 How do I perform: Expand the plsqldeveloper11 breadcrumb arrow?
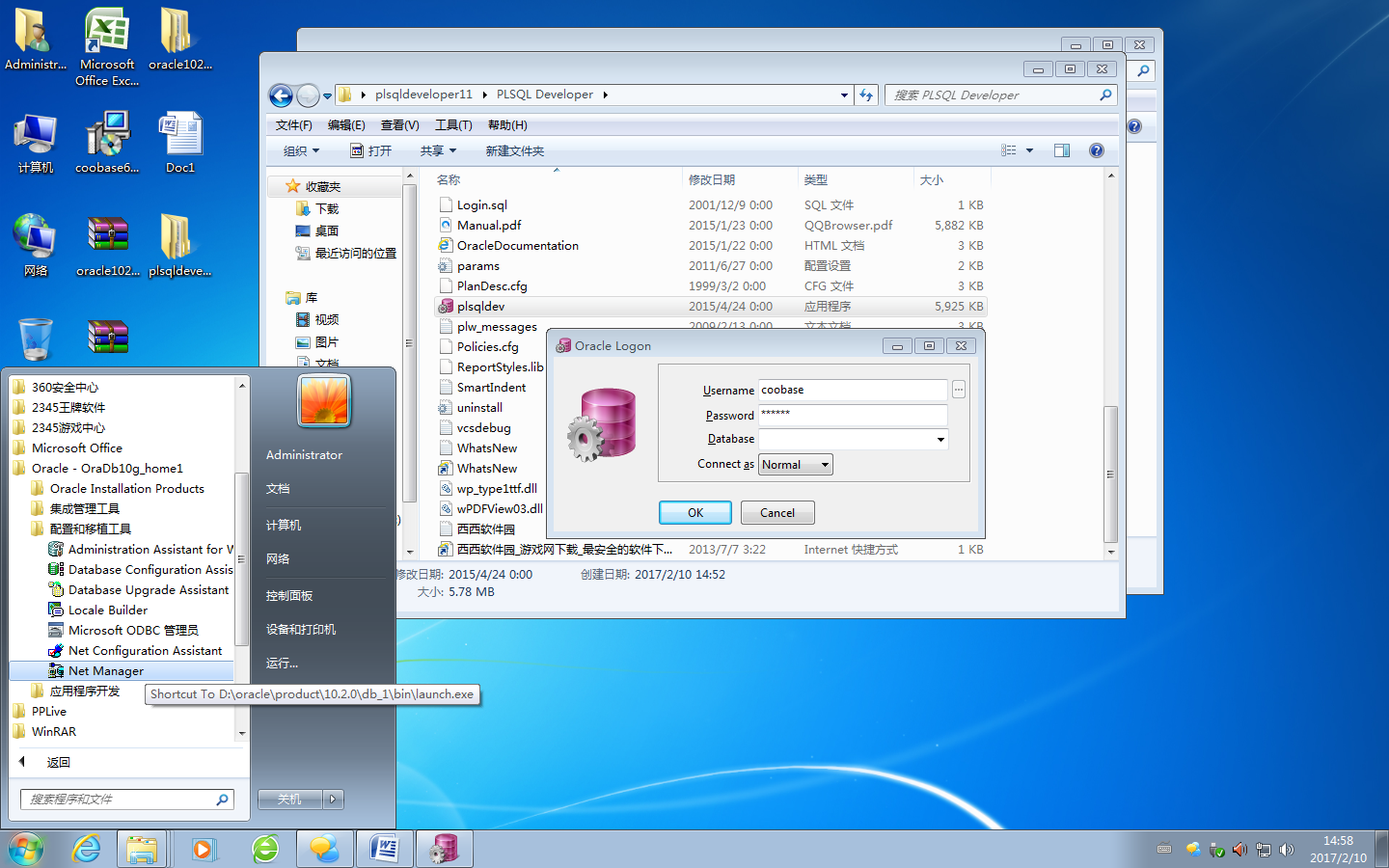click(484, 95)
